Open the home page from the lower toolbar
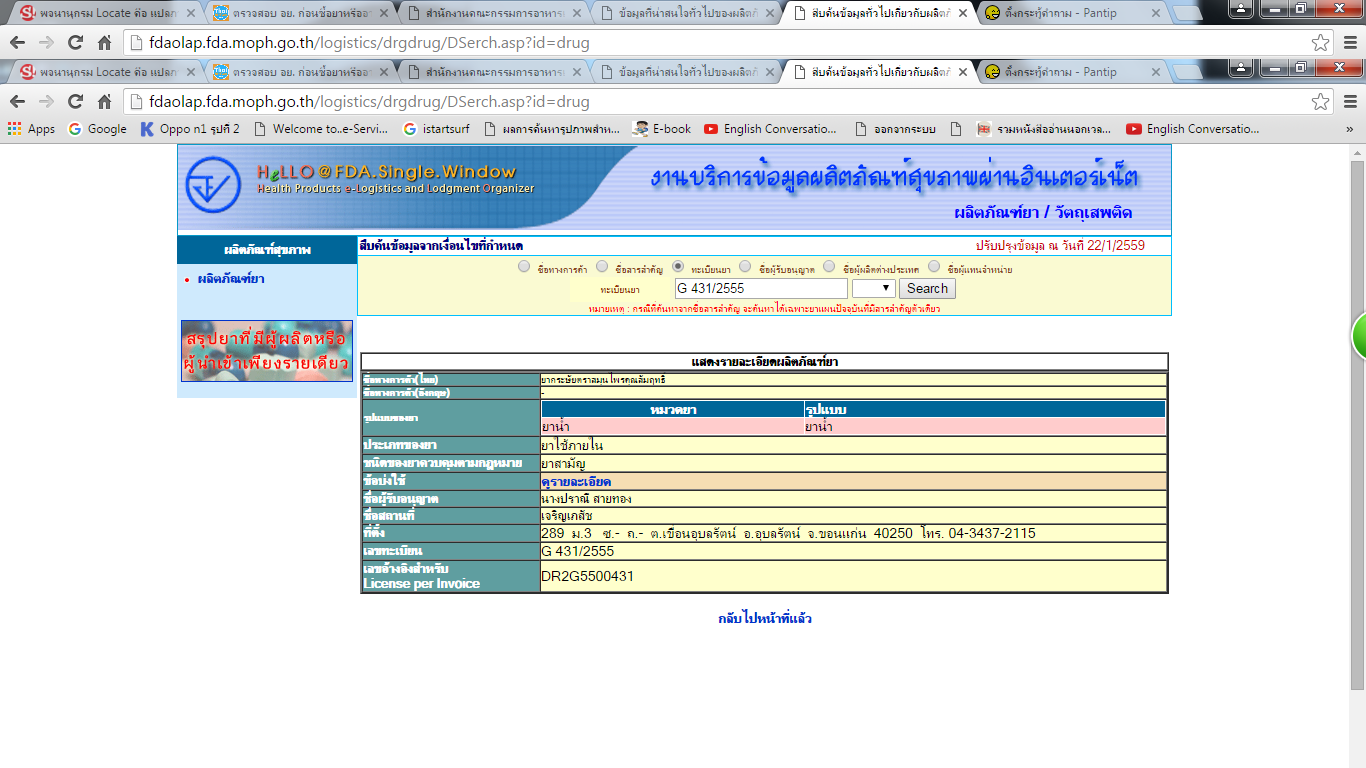The height and width of the screenshot is (768, 1366). click(x=104, y=101)
